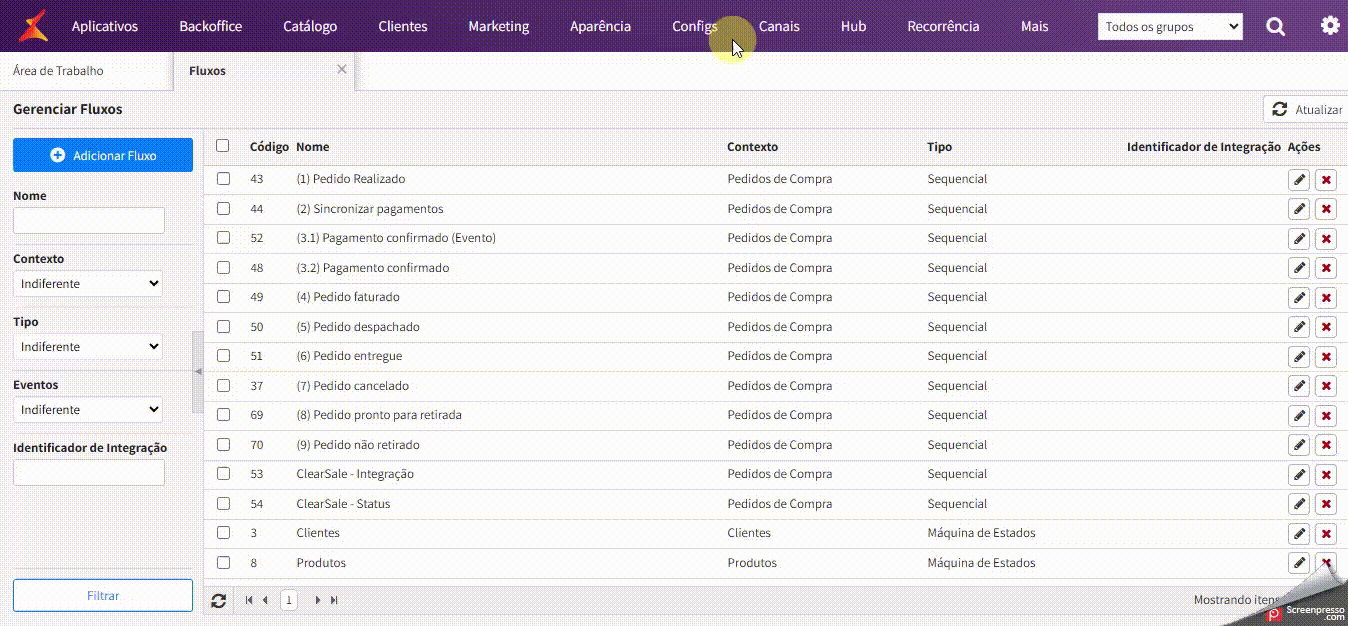Viewport: 1348px width, 626px height.
Task: Click the Adicionar Fluxo button
Action: (103, 155)
